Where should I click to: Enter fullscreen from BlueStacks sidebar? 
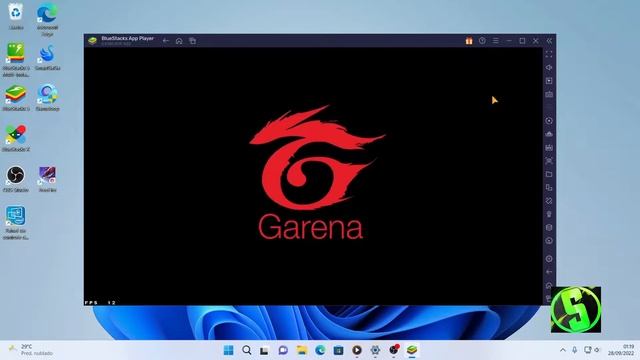pyautogui.click(x=549, y=54)
